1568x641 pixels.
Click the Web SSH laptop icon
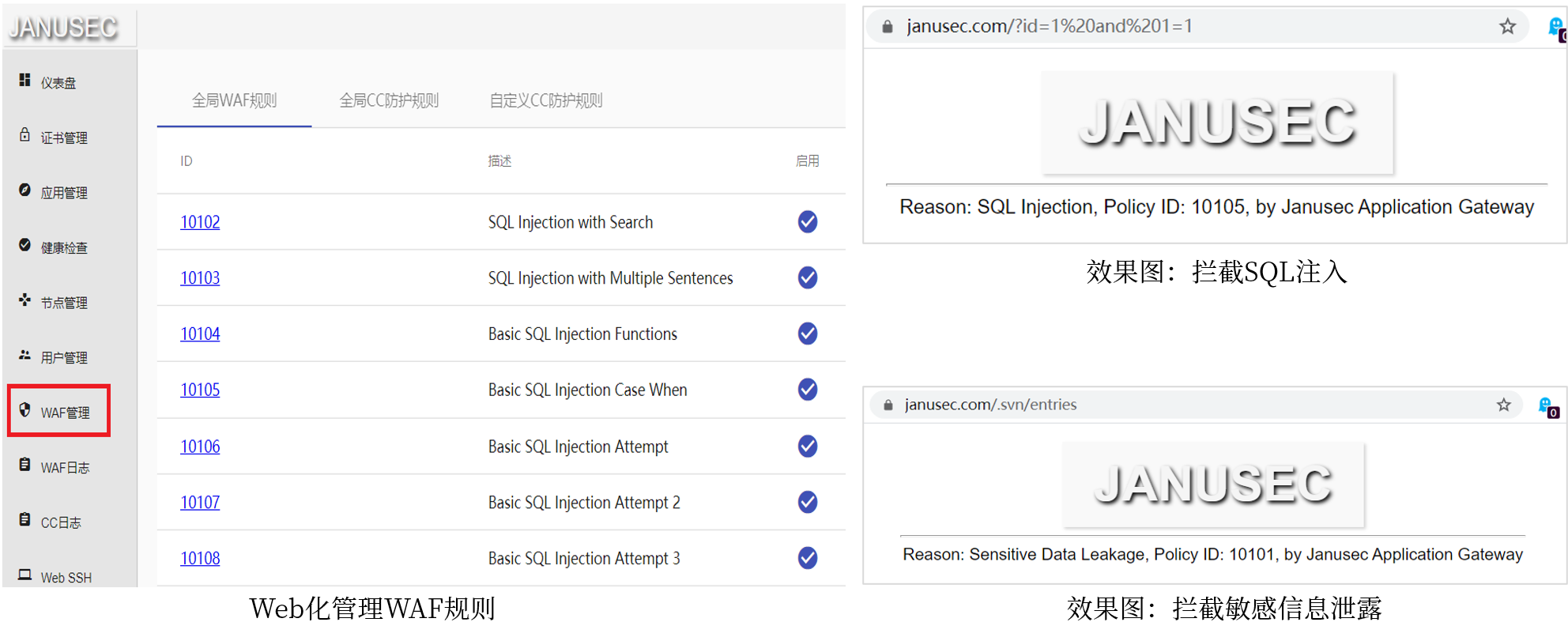pos(25,575)
